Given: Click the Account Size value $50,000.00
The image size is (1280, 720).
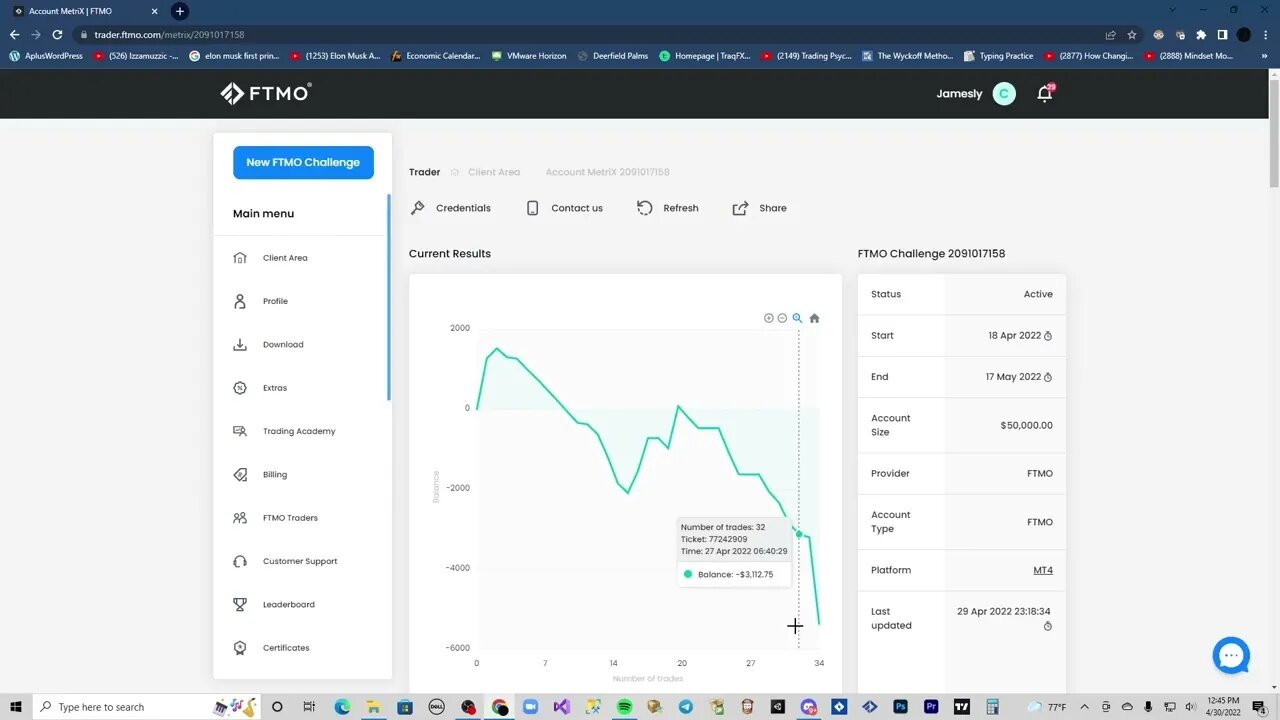Looking at the screenshot, I should [1026, 425].
